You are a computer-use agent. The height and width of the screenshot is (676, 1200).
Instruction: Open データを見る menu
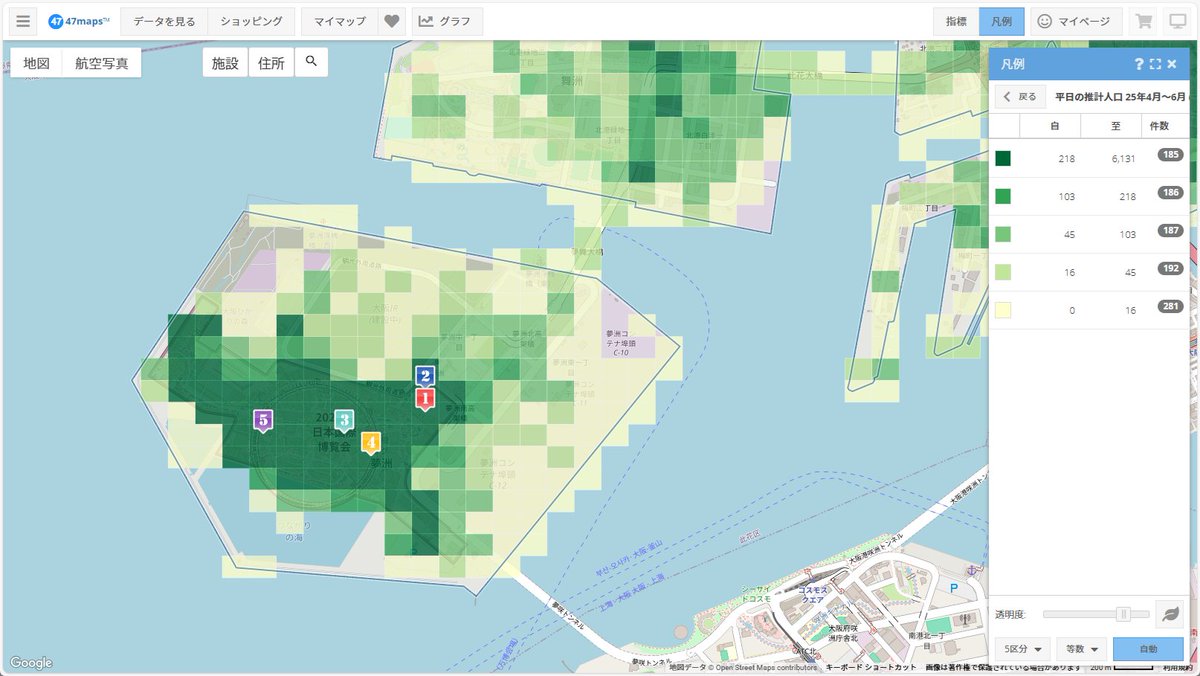[x=165, y=21]
